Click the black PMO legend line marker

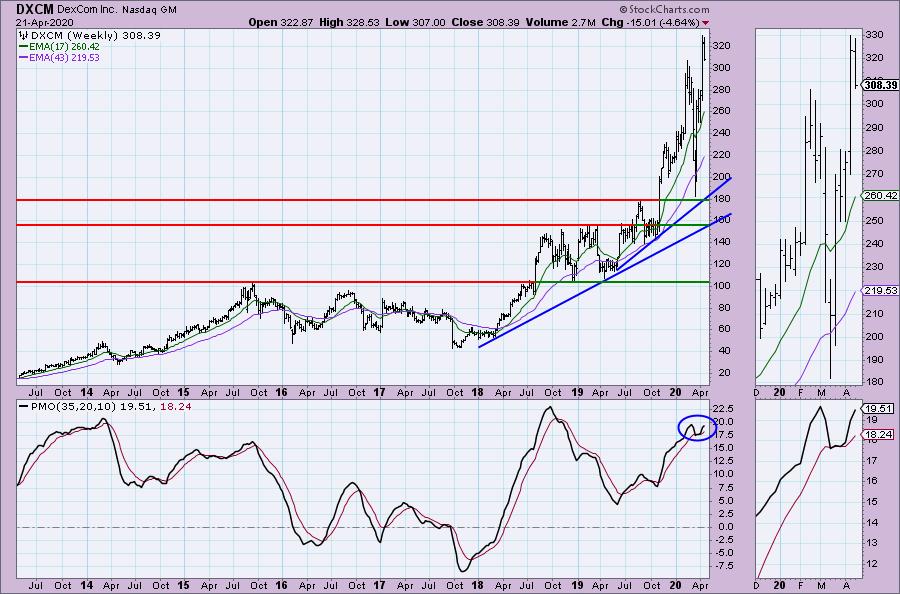click(x=23, y=406)
